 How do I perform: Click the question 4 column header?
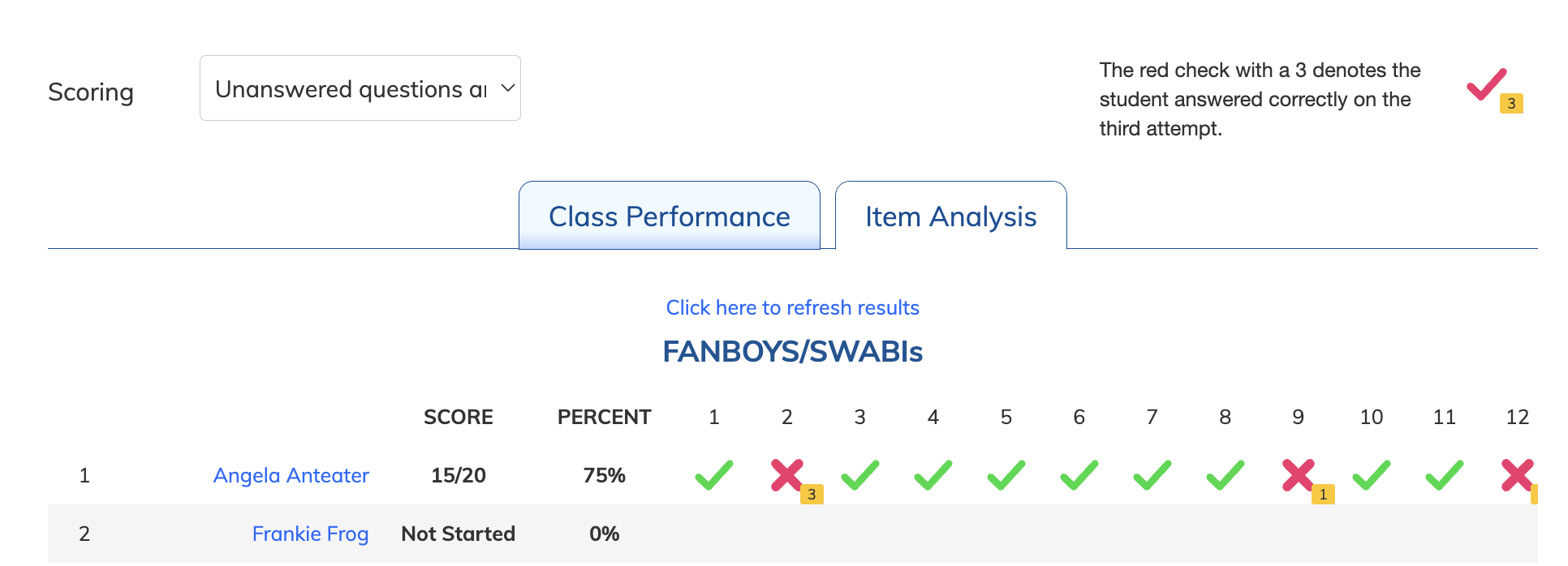(933, 417)
